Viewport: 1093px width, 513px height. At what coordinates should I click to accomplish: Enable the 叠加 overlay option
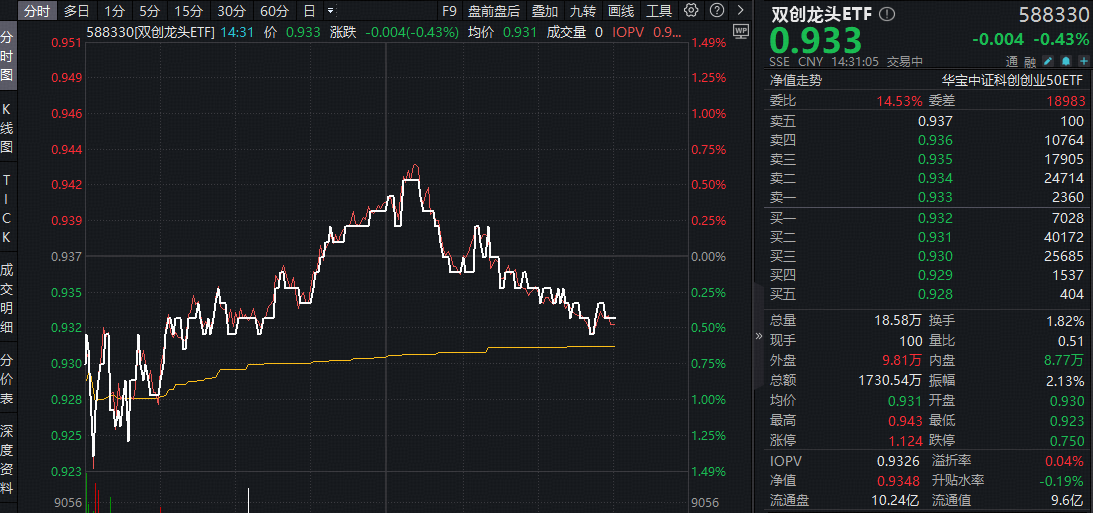coord(545,11)
